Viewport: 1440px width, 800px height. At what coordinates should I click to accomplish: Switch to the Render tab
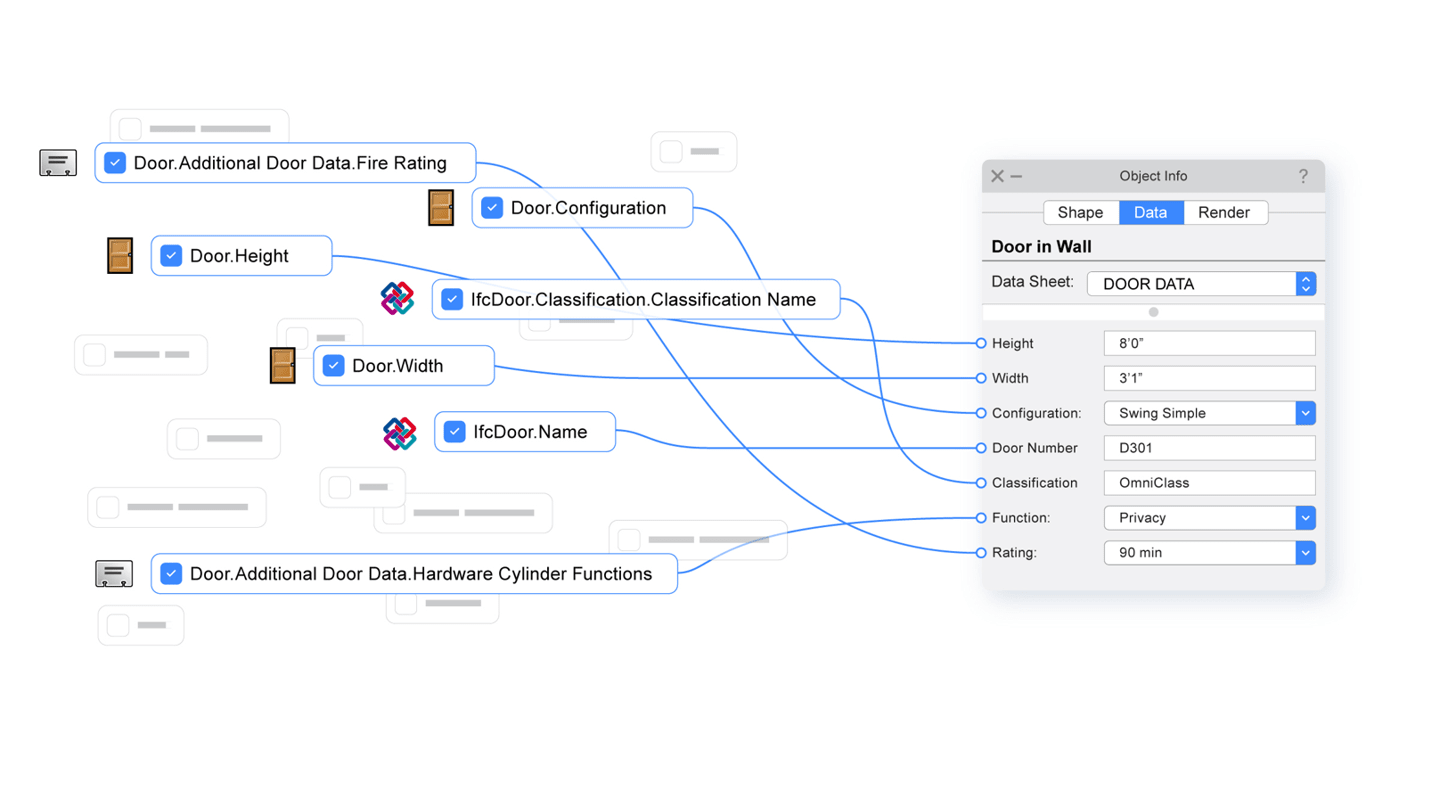[x=1224, y=213]
